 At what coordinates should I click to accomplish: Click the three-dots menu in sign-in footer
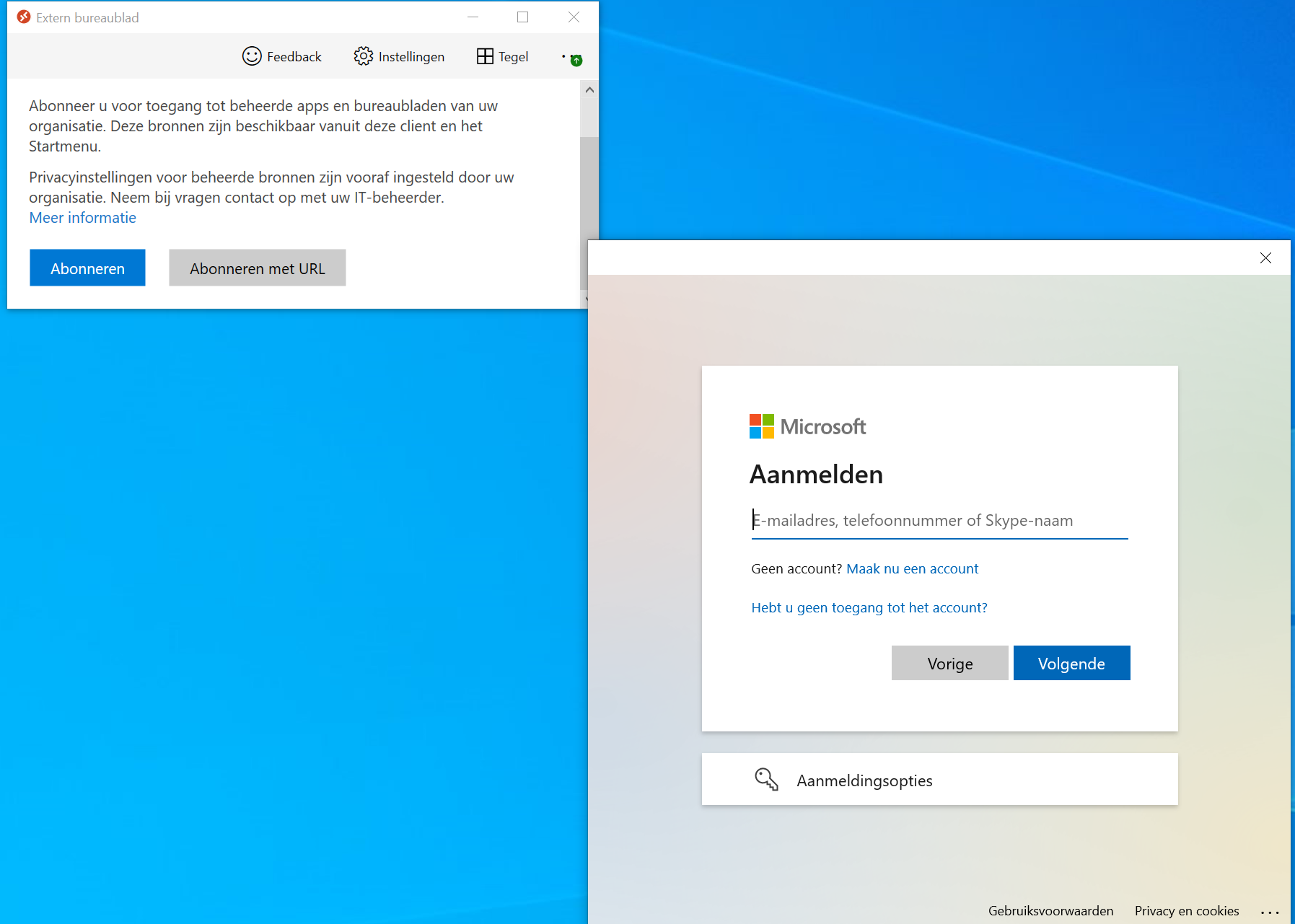pos(1270,912)
